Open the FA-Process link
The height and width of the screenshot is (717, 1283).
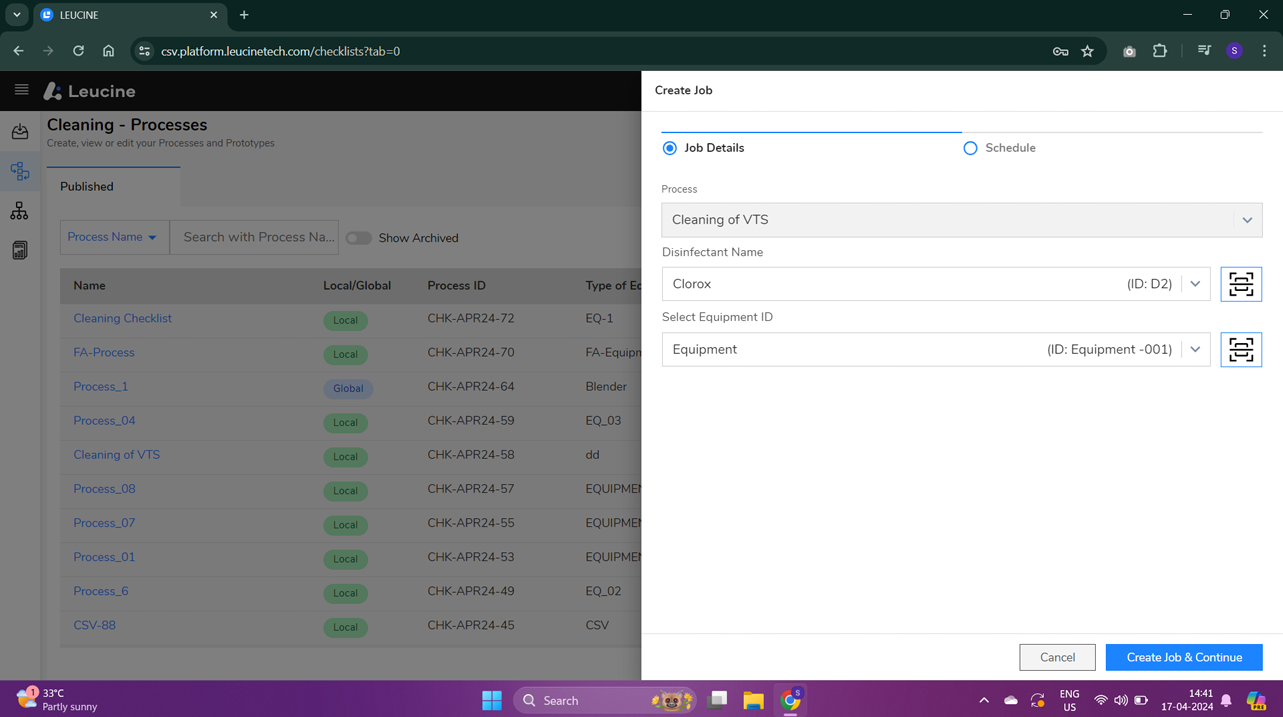pyautogui.click(x=104, y=352)
